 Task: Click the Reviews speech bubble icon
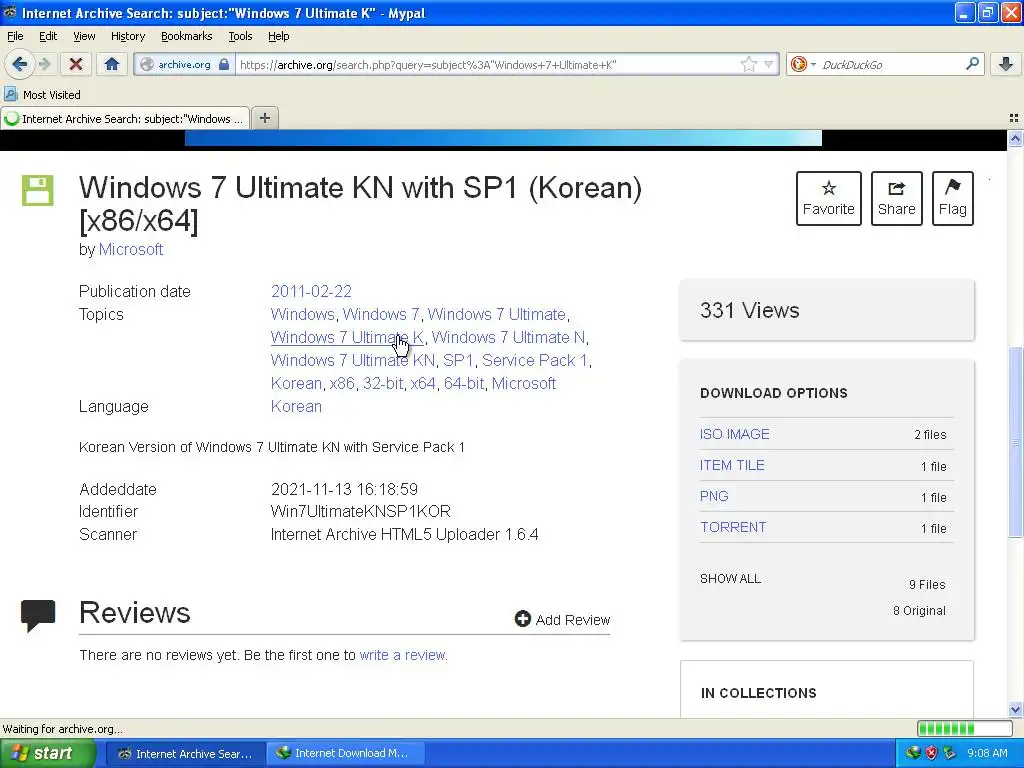[x=38, y=616]
